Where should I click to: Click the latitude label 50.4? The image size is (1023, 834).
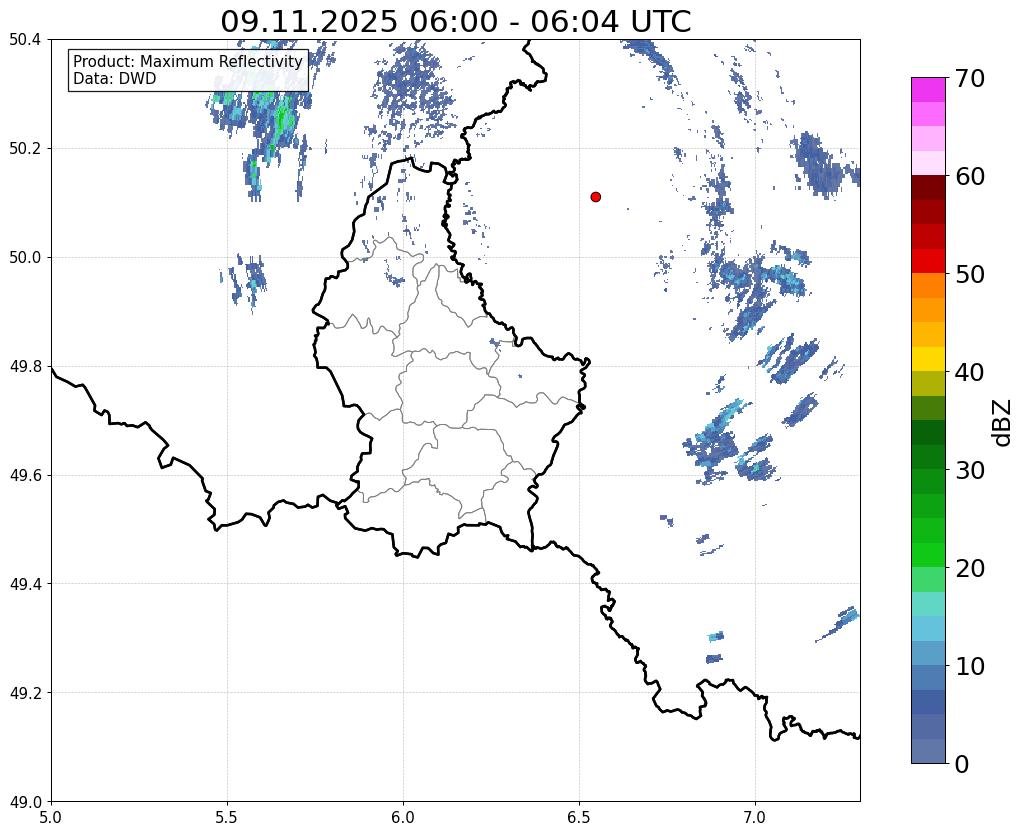[x=25, y=40]
